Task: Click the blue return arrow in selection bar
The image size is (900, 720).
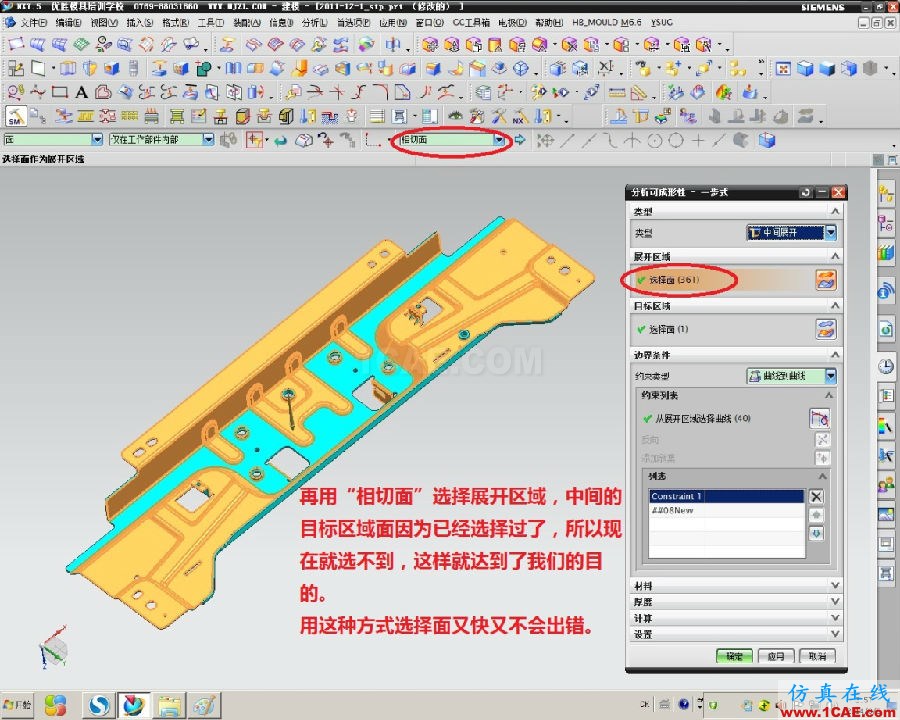Action: pos(281,140)
